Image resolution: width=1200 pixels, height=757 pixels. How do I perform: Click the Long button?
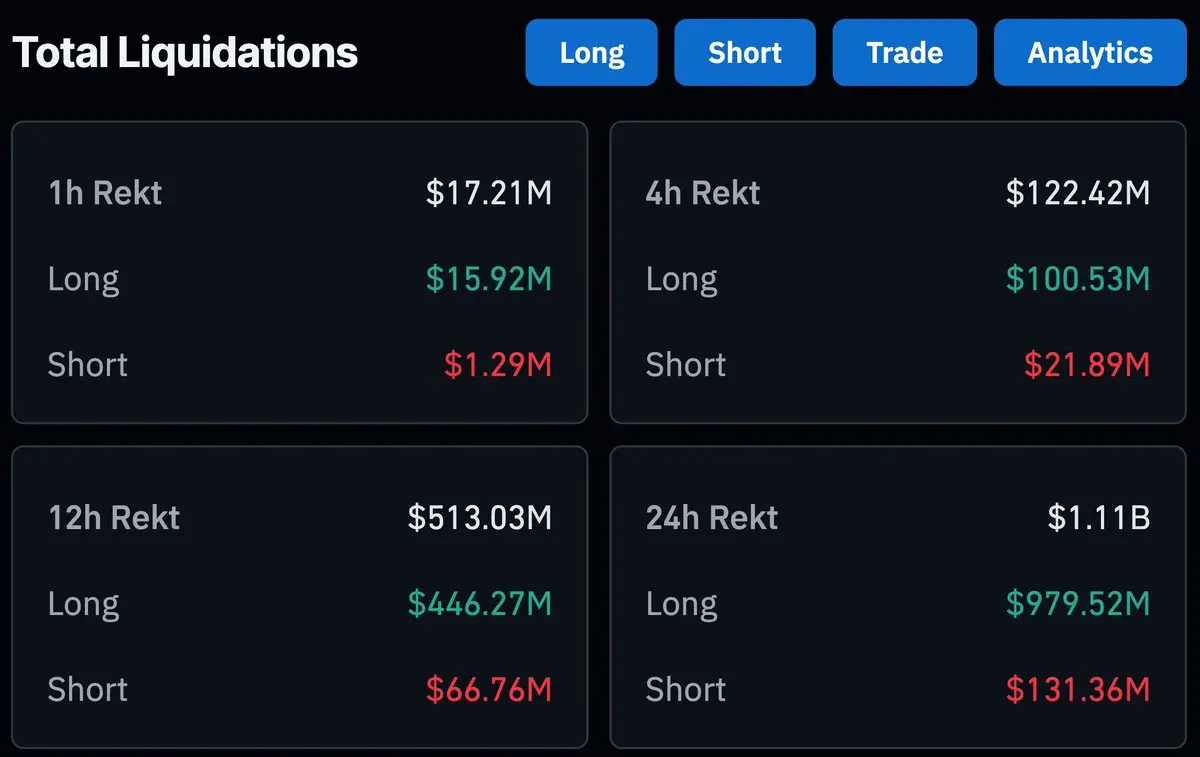tap(591, 52)
